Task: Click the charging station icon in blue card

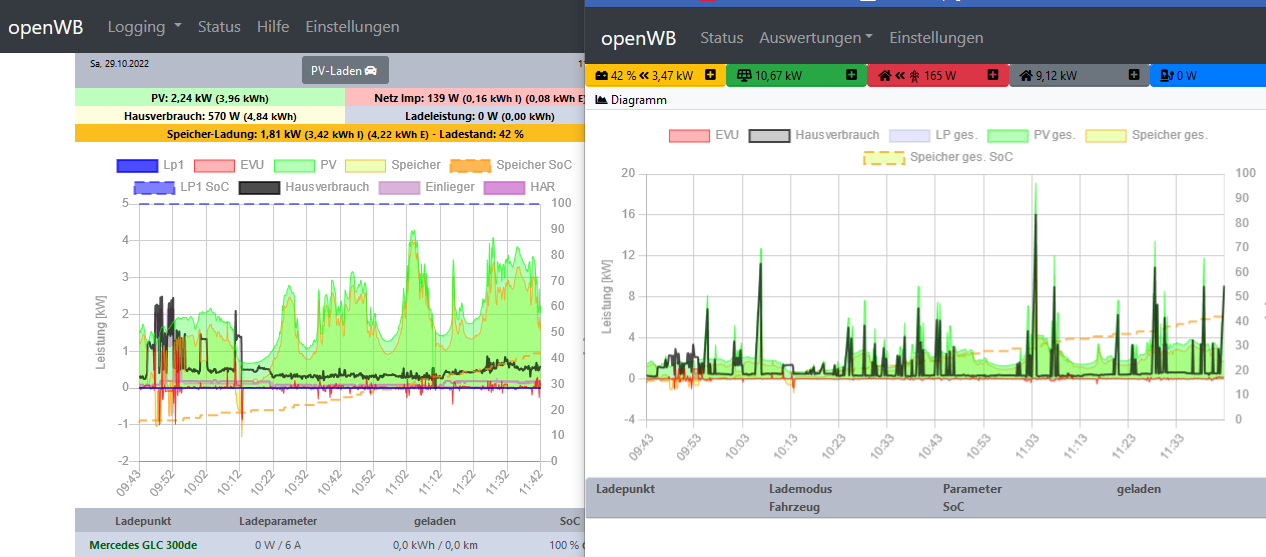Action: pos(1167,75)
